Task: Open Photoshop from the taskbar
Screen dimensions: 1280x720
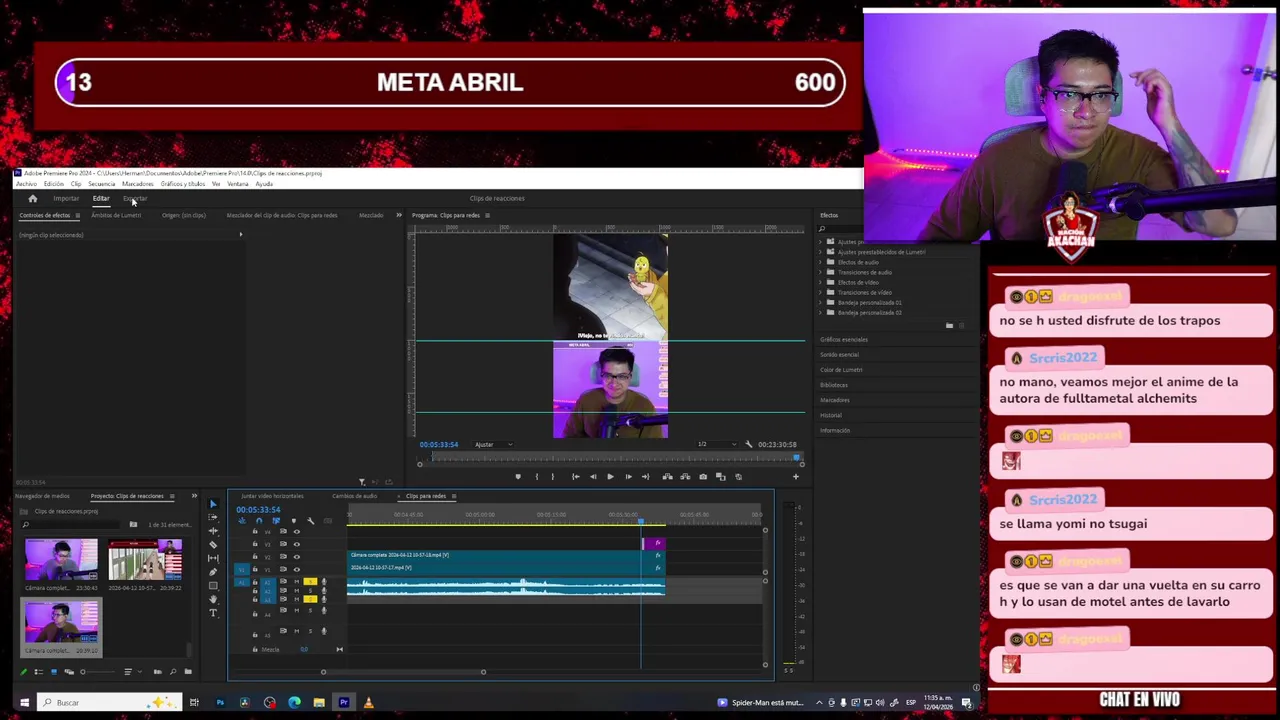Action: click(x=220, y=702)
